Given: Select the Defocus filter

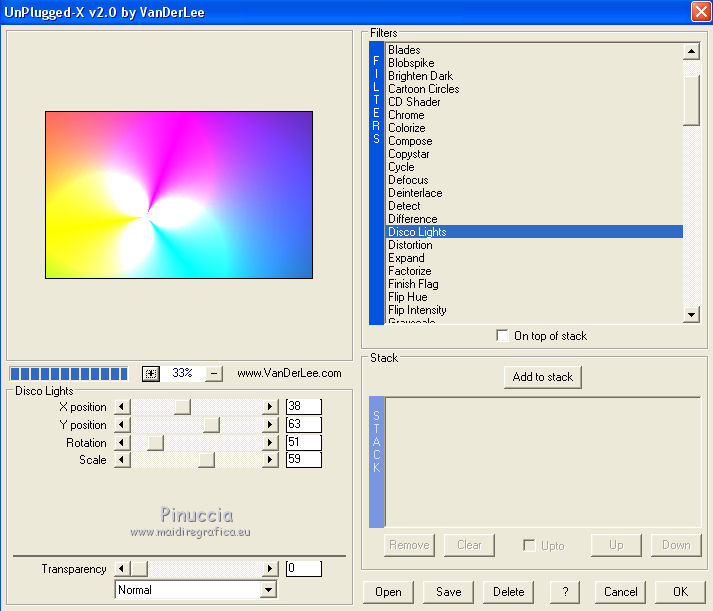Looking at the screenshot, I should [534, 180].
